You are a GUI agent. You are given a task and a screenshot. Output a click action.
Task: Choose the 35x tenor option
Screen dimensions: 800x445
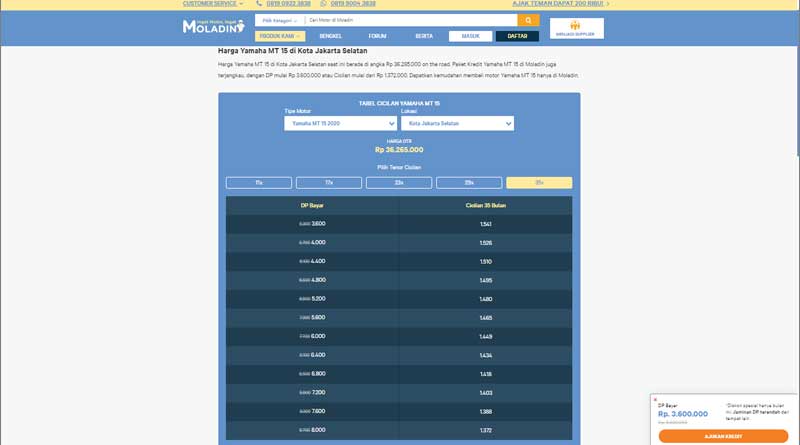click(539, 183)
